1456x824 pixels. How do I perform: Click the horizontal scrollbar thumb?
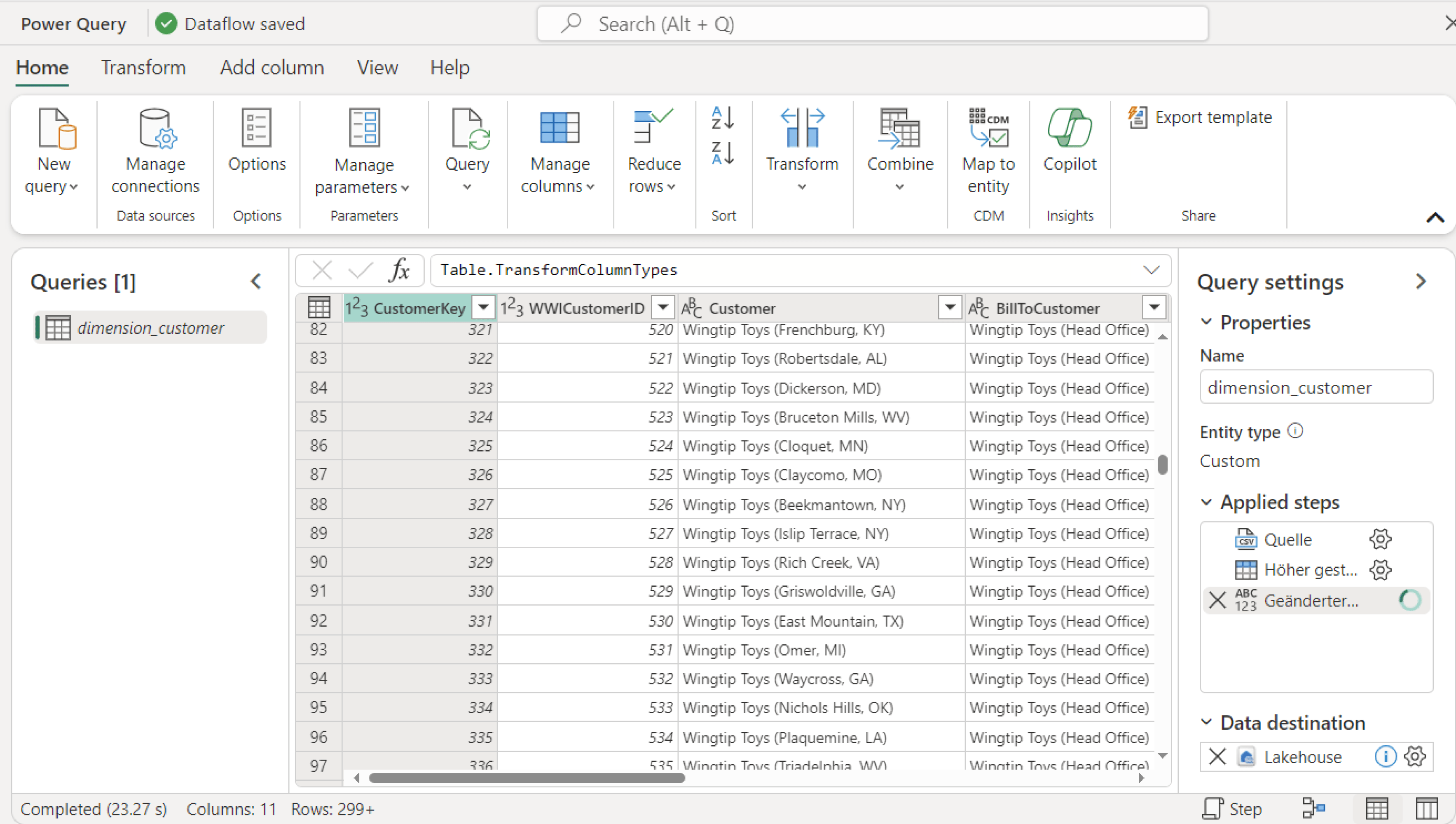click(526, 778)
